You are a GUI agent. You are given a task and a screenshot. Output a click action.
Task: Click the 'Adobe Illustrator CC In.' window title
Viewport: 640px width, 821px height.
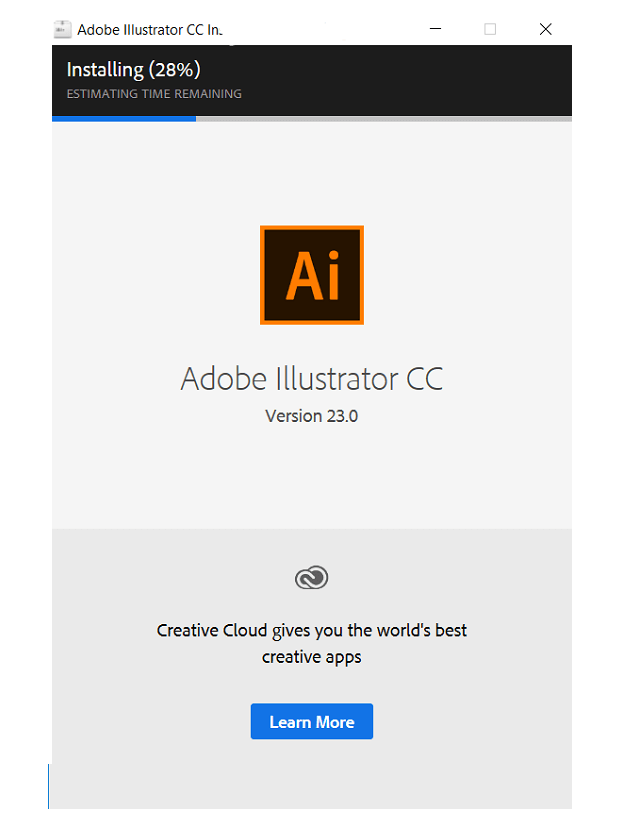tap(150, 30)
